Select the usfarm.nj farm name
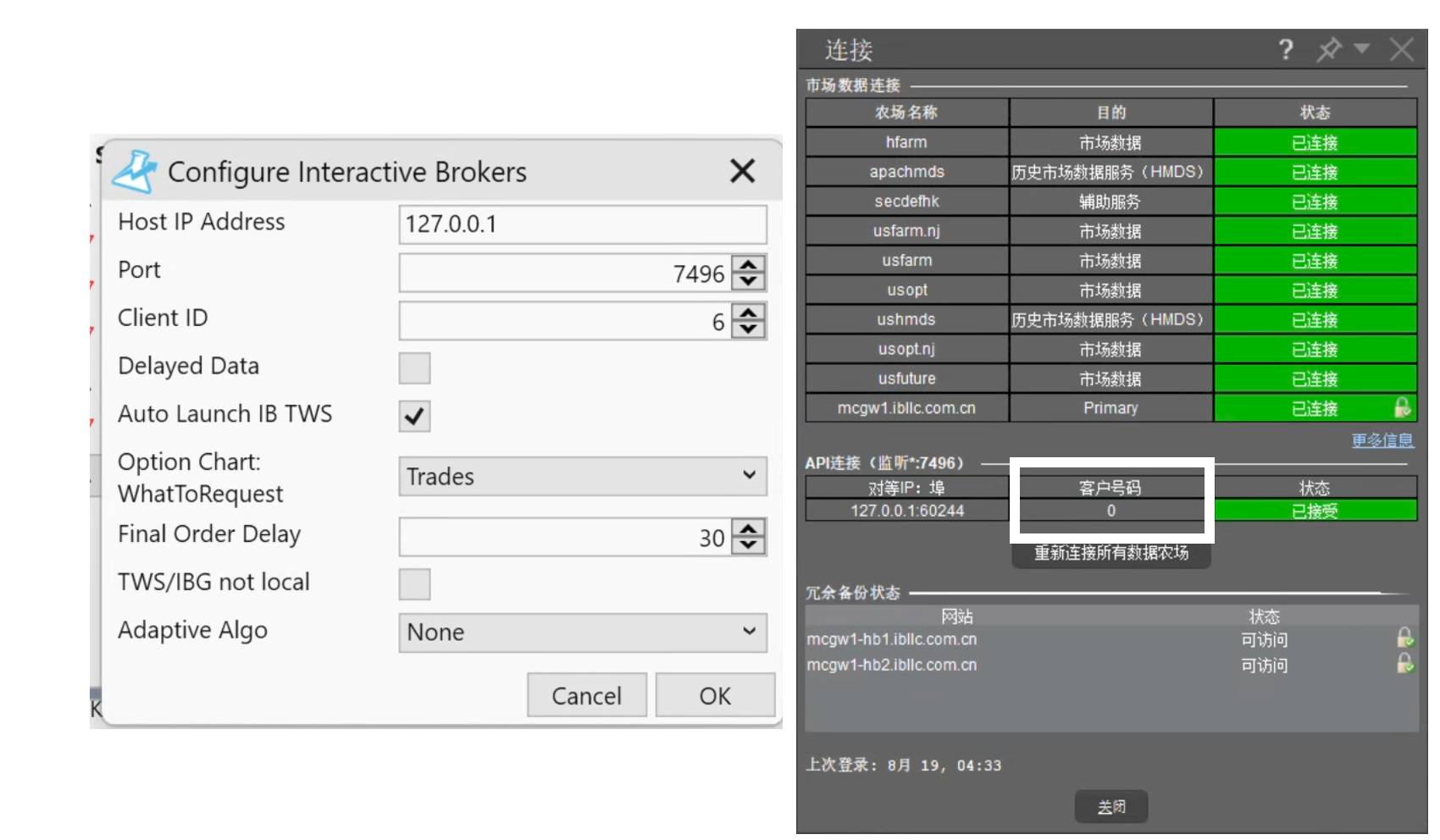 coord(906,231)
